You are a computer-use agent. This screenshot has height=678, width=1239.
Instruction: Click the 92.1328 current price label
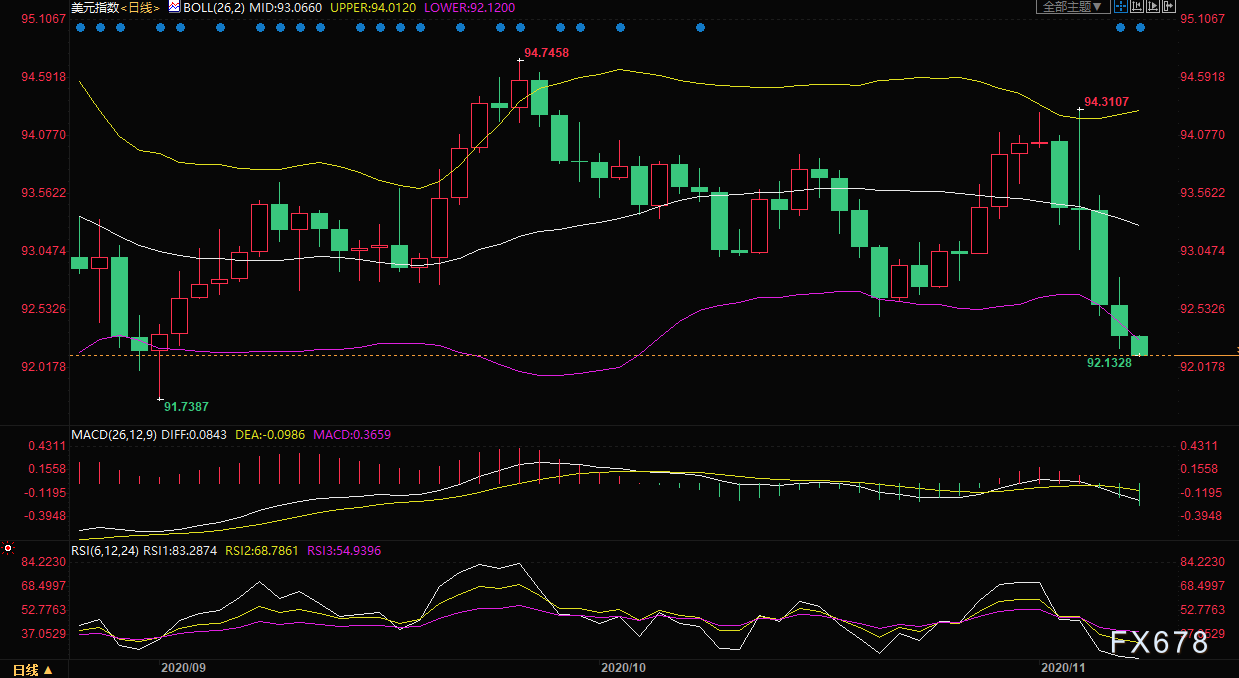pyautogui.click(x=1109, y=363)
